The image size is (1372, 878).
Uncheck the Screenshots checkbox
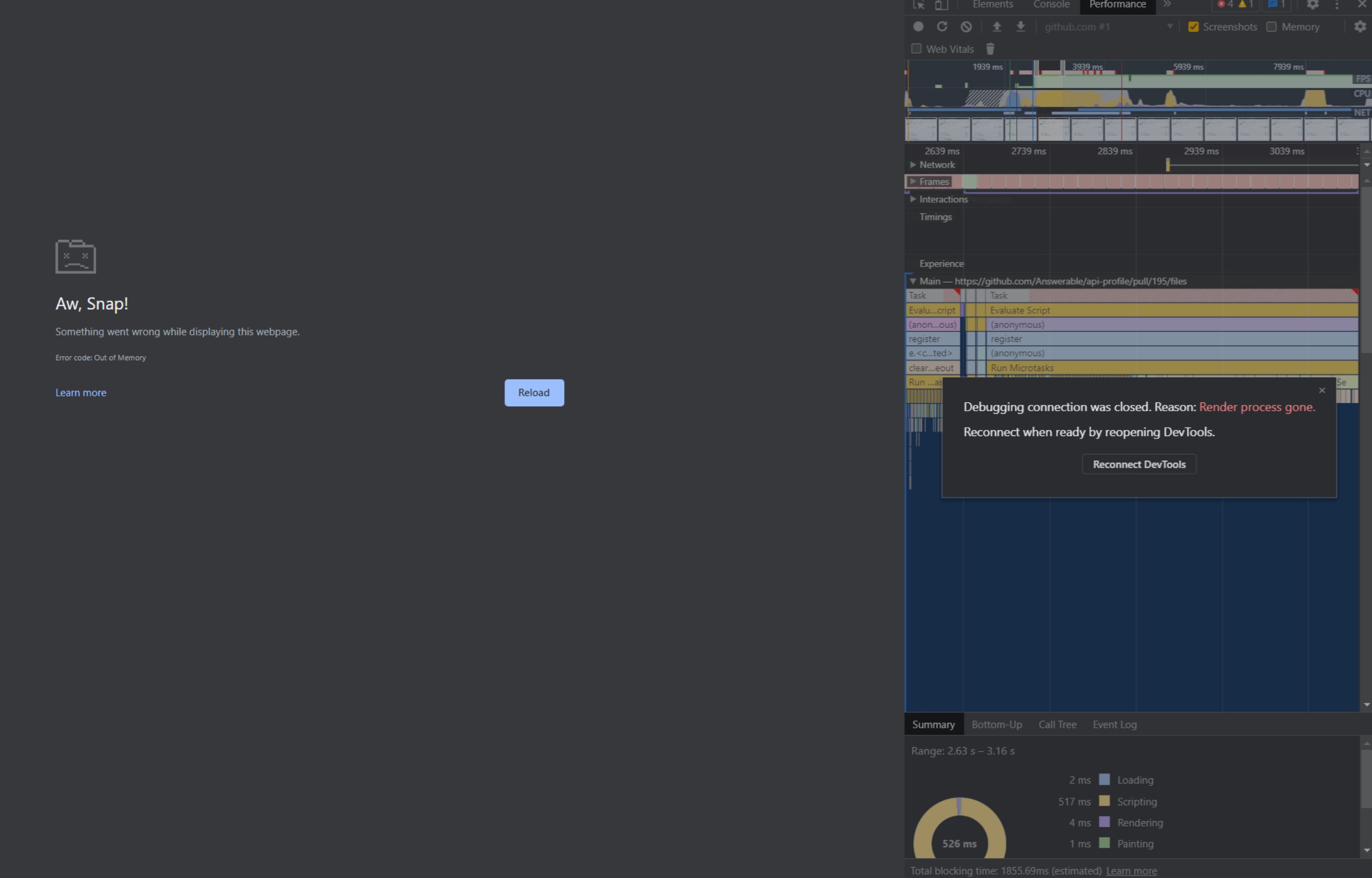pos(1193,27)
